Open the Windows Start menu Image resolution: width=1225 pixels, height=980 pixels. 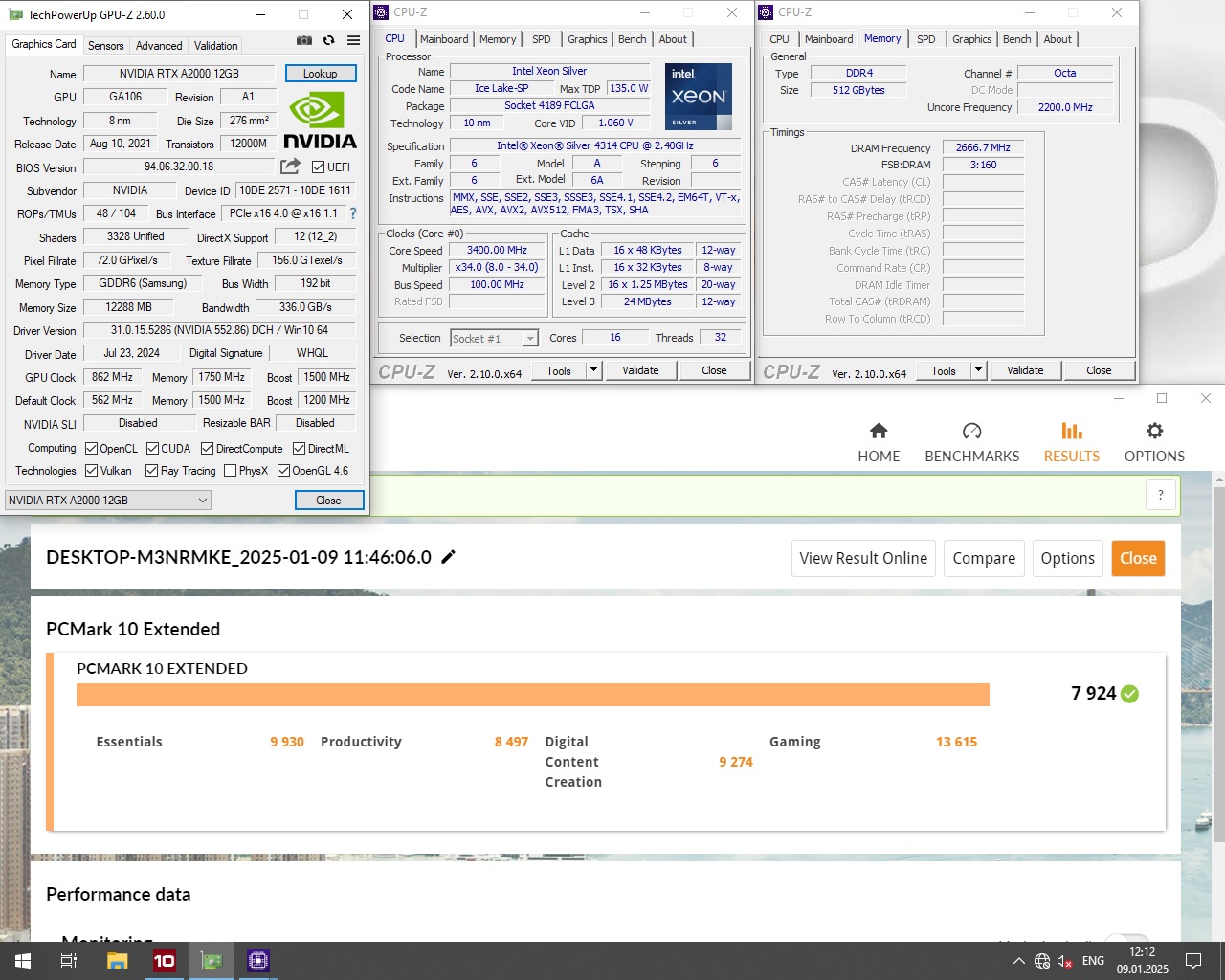point(23,961)
